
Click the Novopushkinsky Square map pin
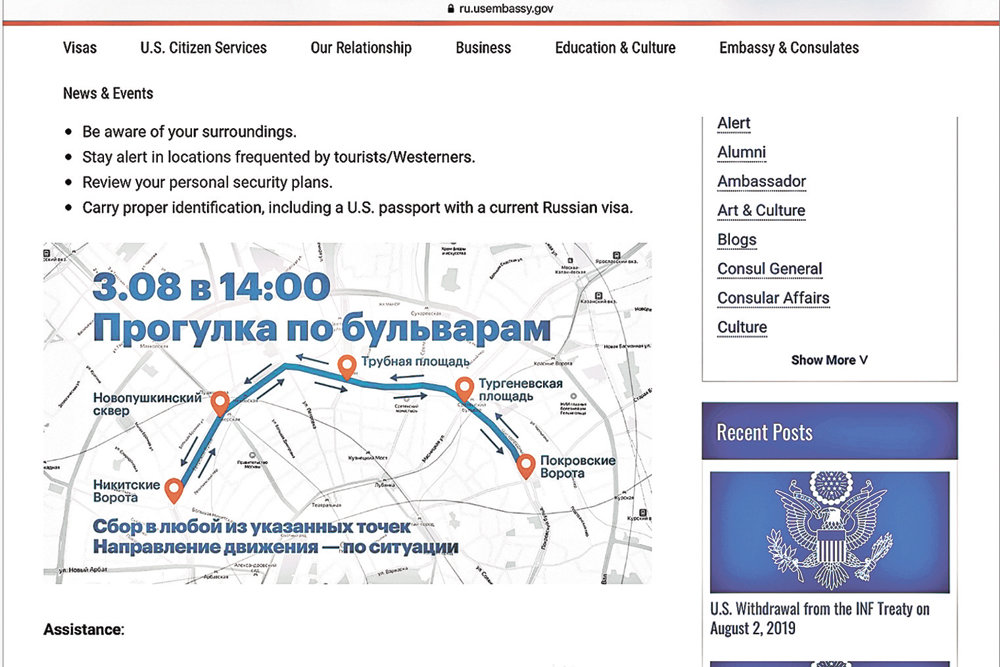point(220,403)
